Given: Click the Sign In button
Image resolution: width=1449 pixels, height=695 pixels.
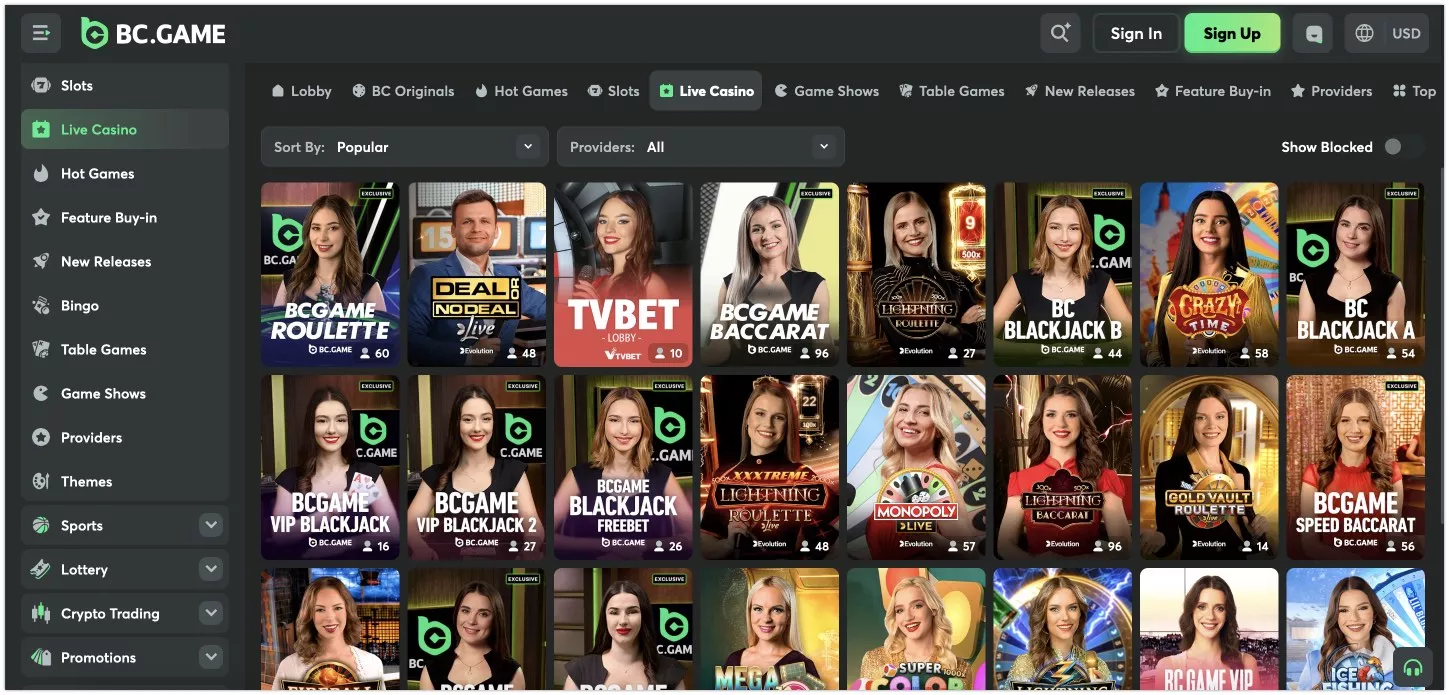Looking at the screenshot, I should (x=1136, y=33).
